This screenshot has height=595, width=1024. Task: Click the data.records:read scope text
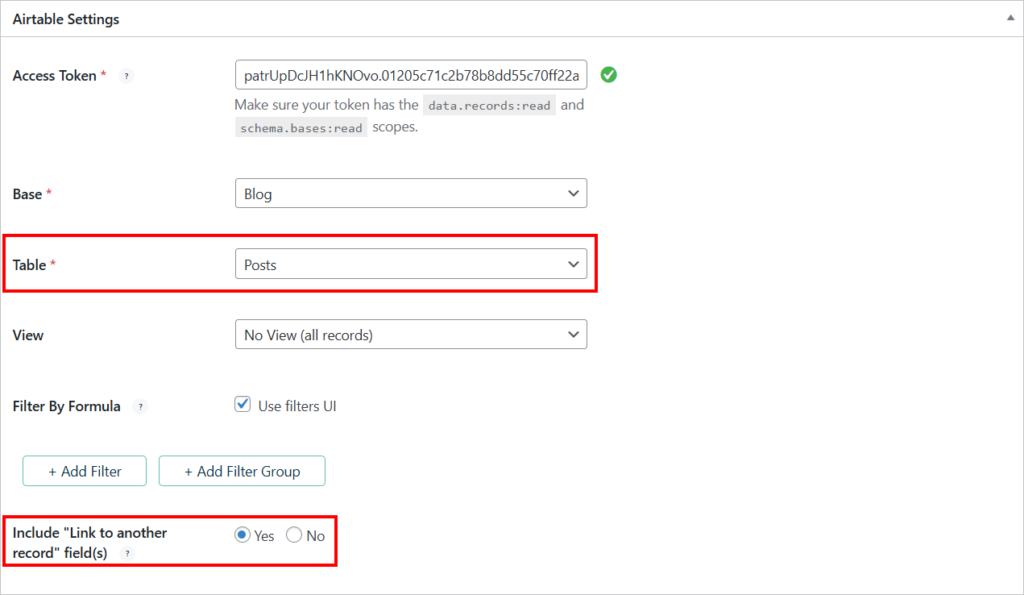(489, 105)
